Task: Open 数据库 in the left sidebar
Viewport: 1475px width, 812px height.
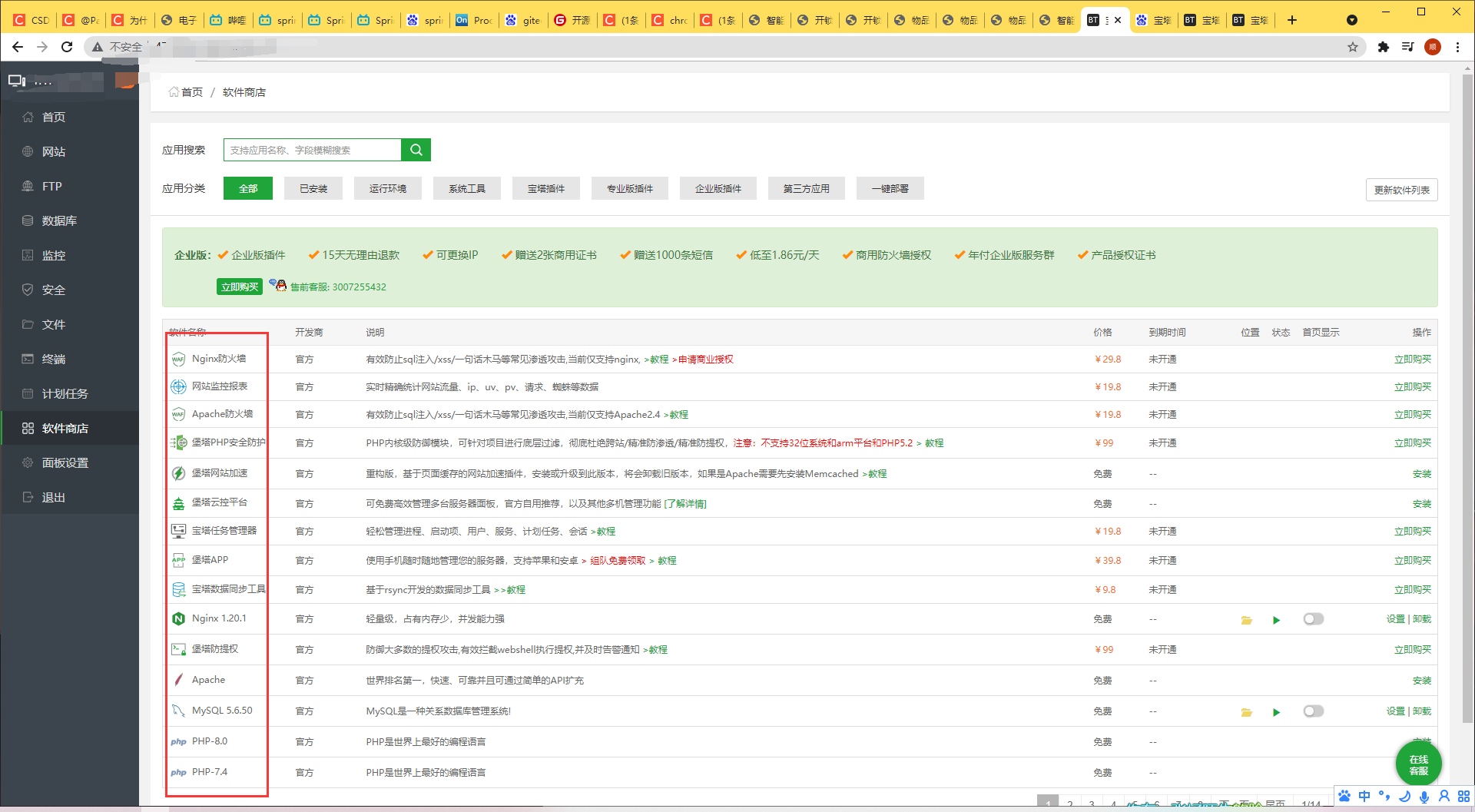Action: click(59, 220)
